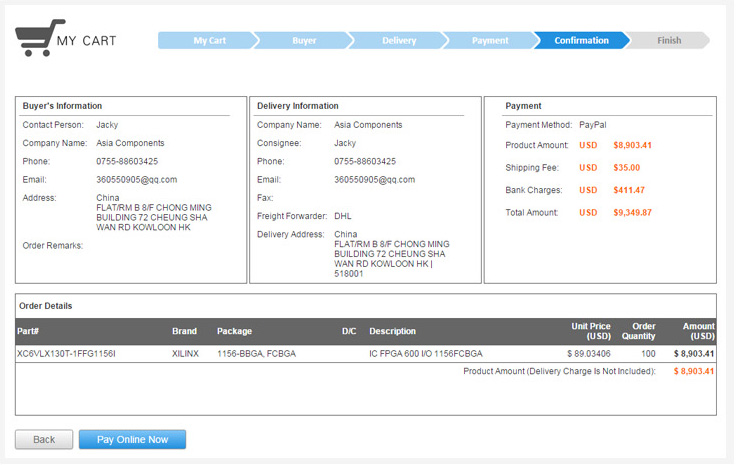736x465 pixels.
Task: Open the Delivery step
Action: coord(398,41)
